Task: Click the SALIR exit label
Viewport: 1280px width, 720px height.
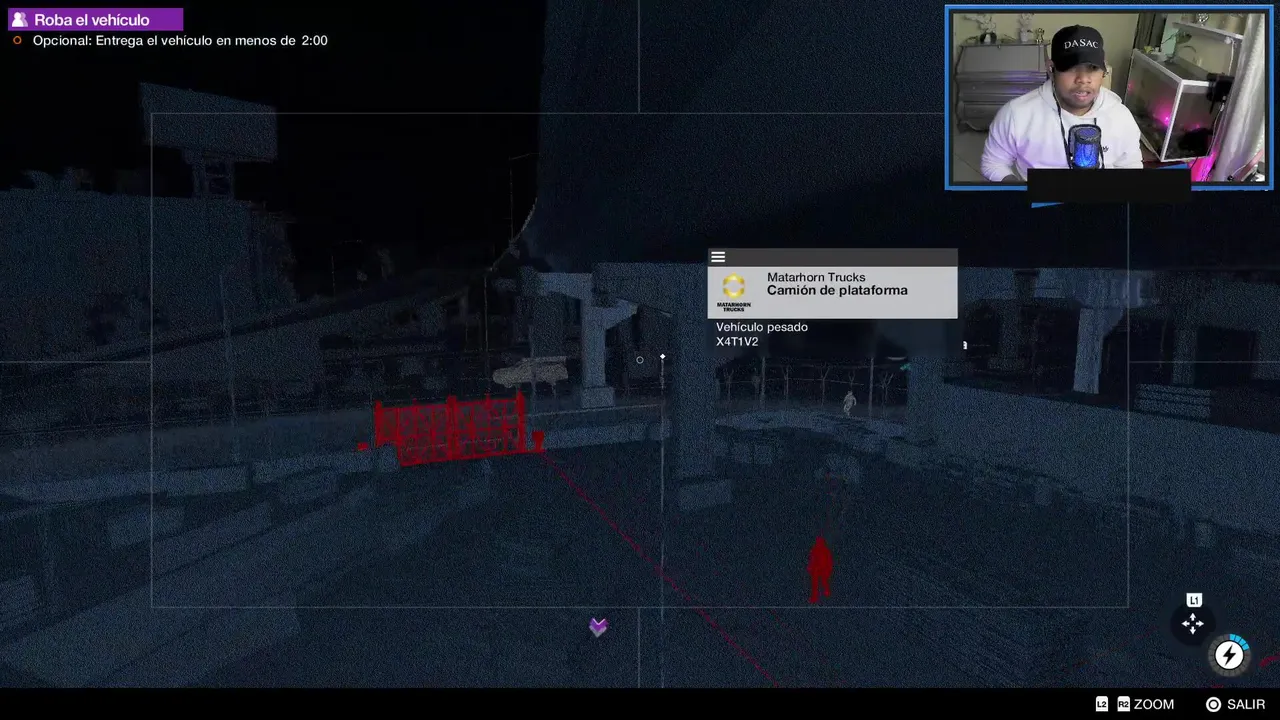Action: 1246,704
